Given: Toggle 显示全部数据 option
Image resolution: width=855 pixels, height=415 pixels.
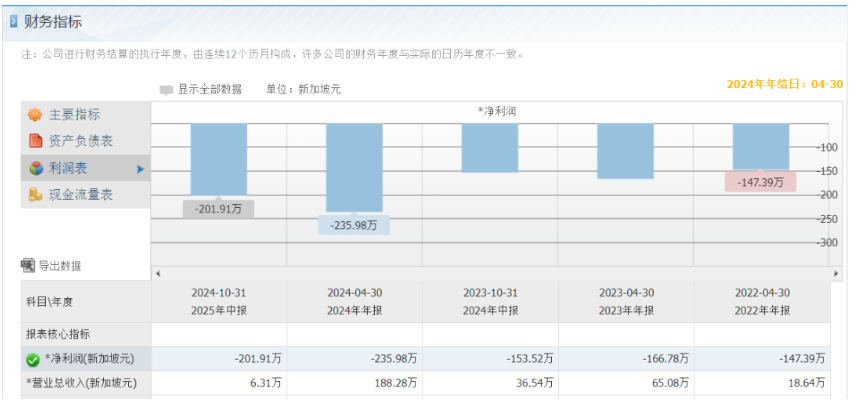Looking at the screenshot, I should 209,89.
